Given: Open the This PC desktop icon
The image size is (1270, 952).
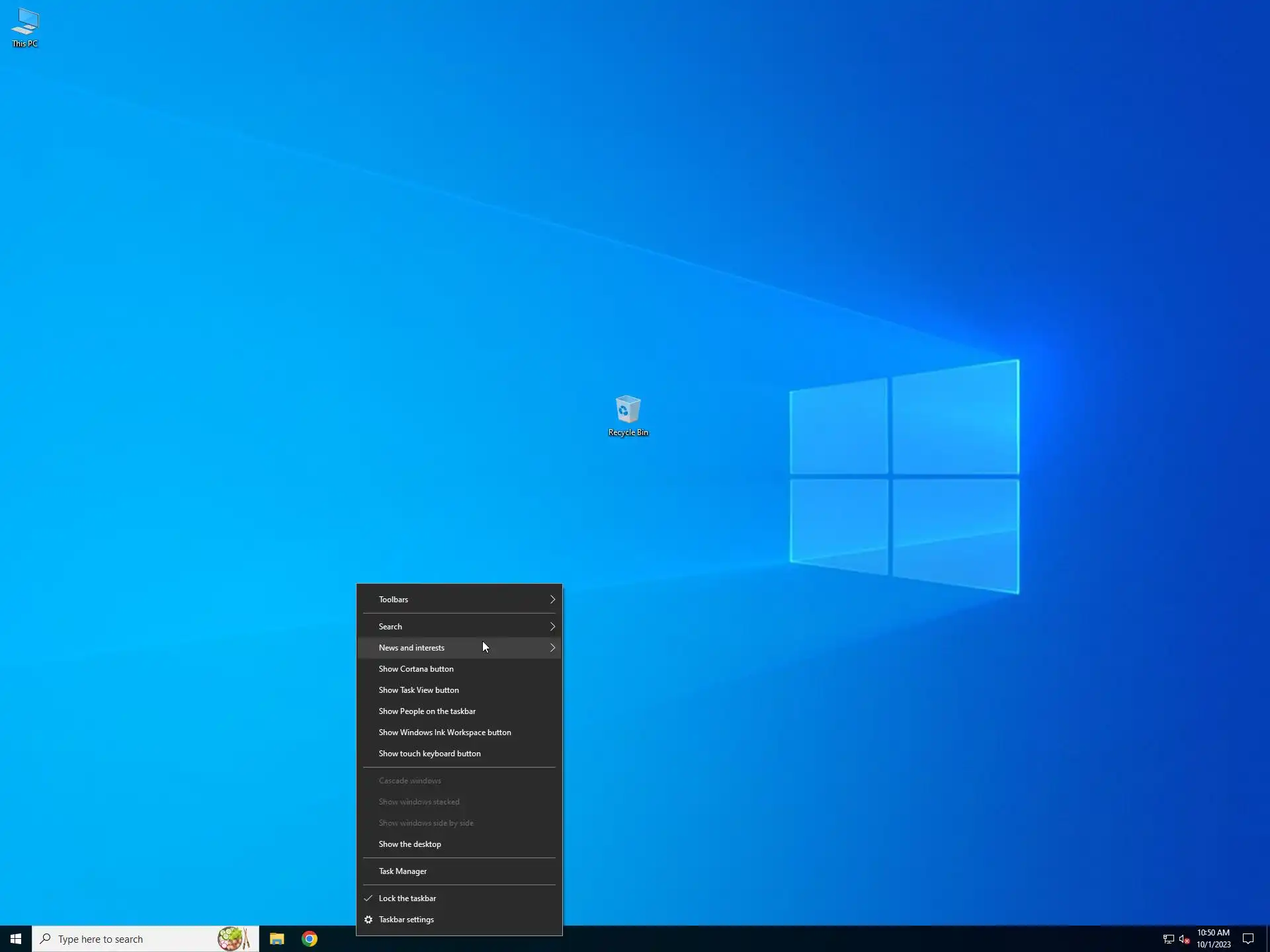Looking at the screenshot, I should (25, 26).
